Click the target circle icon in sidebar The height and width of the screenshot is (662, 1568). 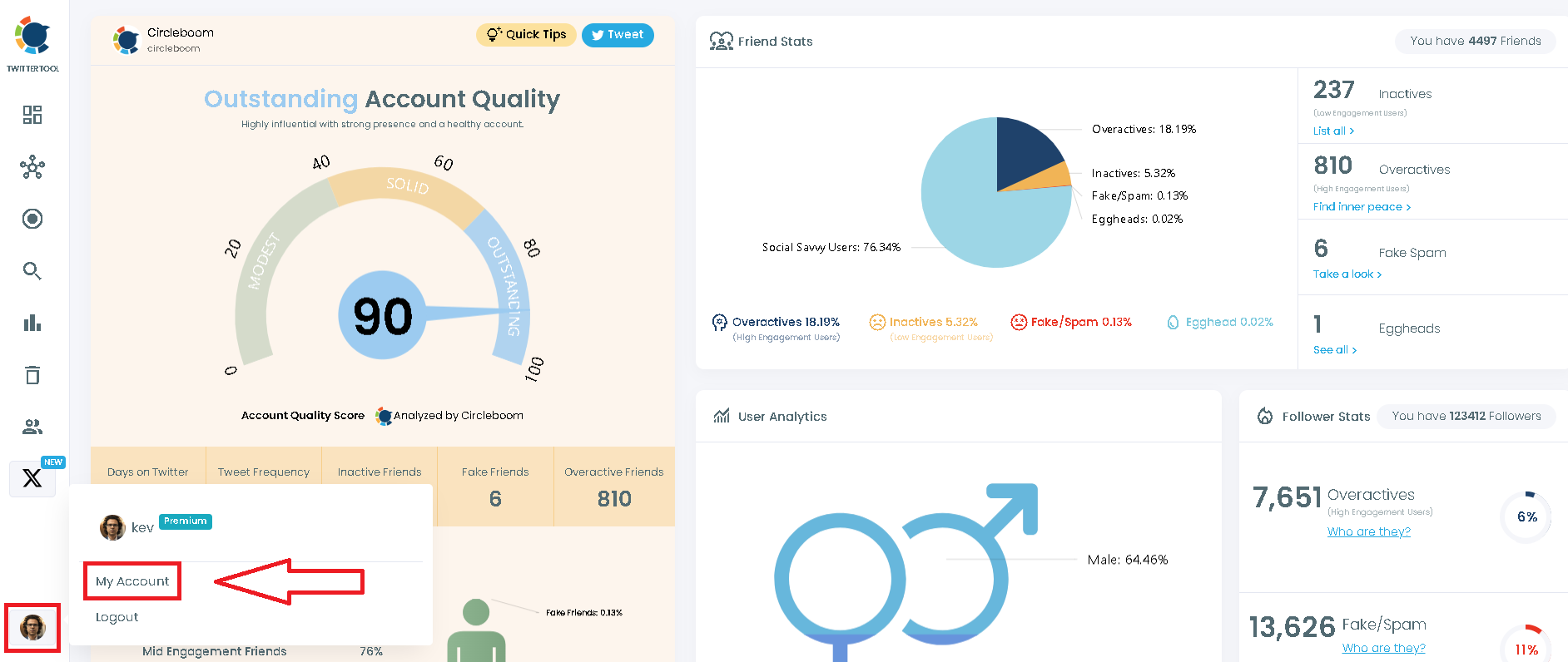click(x=32, y=219)
